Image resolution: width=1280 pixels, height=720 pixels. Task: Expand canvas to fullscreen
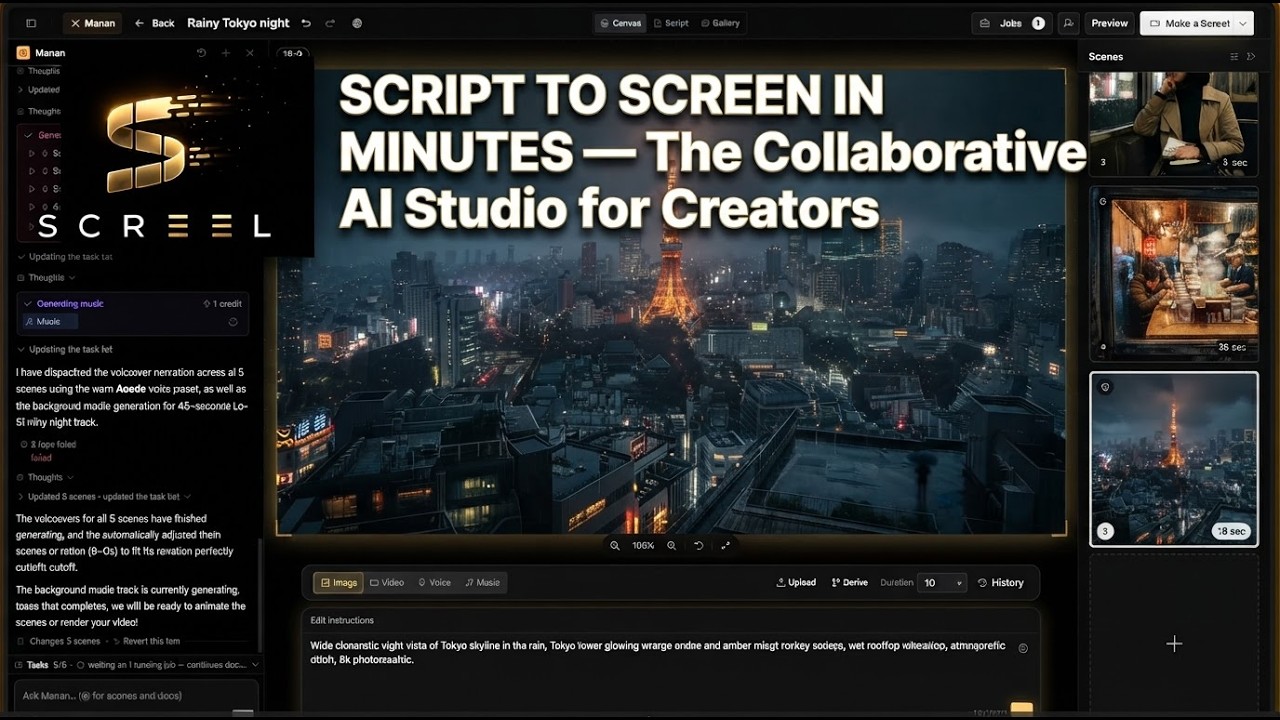click(x=726, y=546)
